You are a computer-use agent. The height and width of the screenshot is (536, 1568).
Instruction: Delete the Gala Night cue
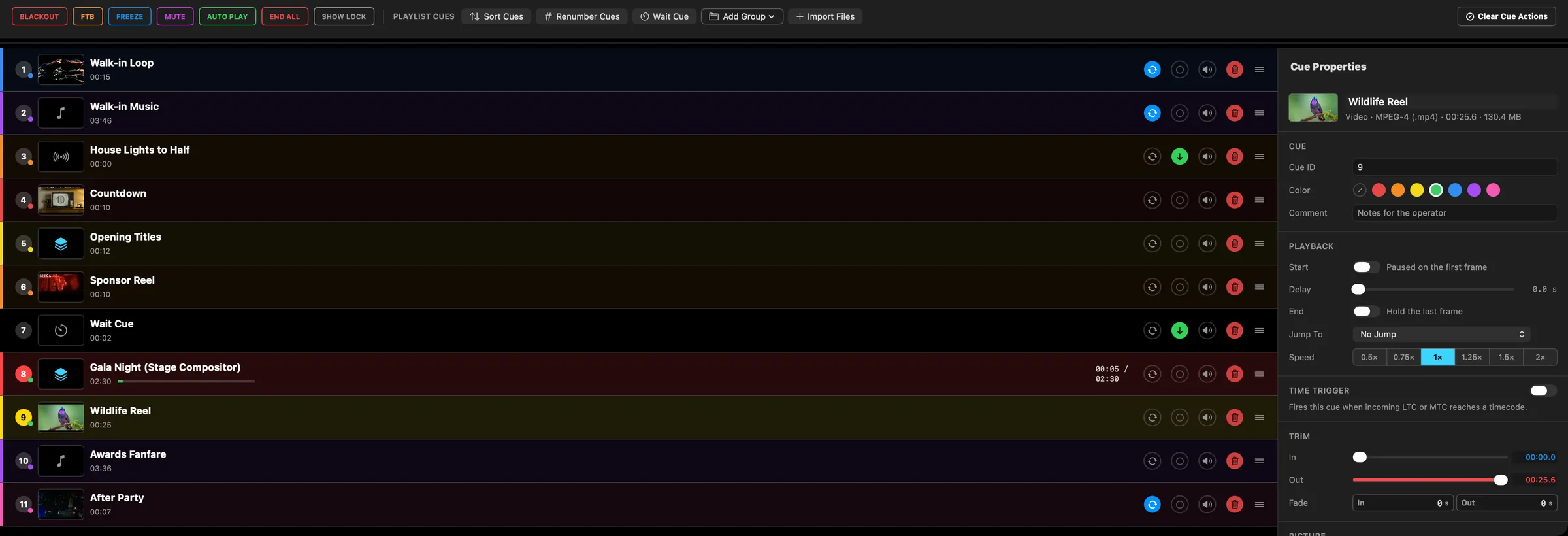pyautogui.click(x=1234, y=374)
